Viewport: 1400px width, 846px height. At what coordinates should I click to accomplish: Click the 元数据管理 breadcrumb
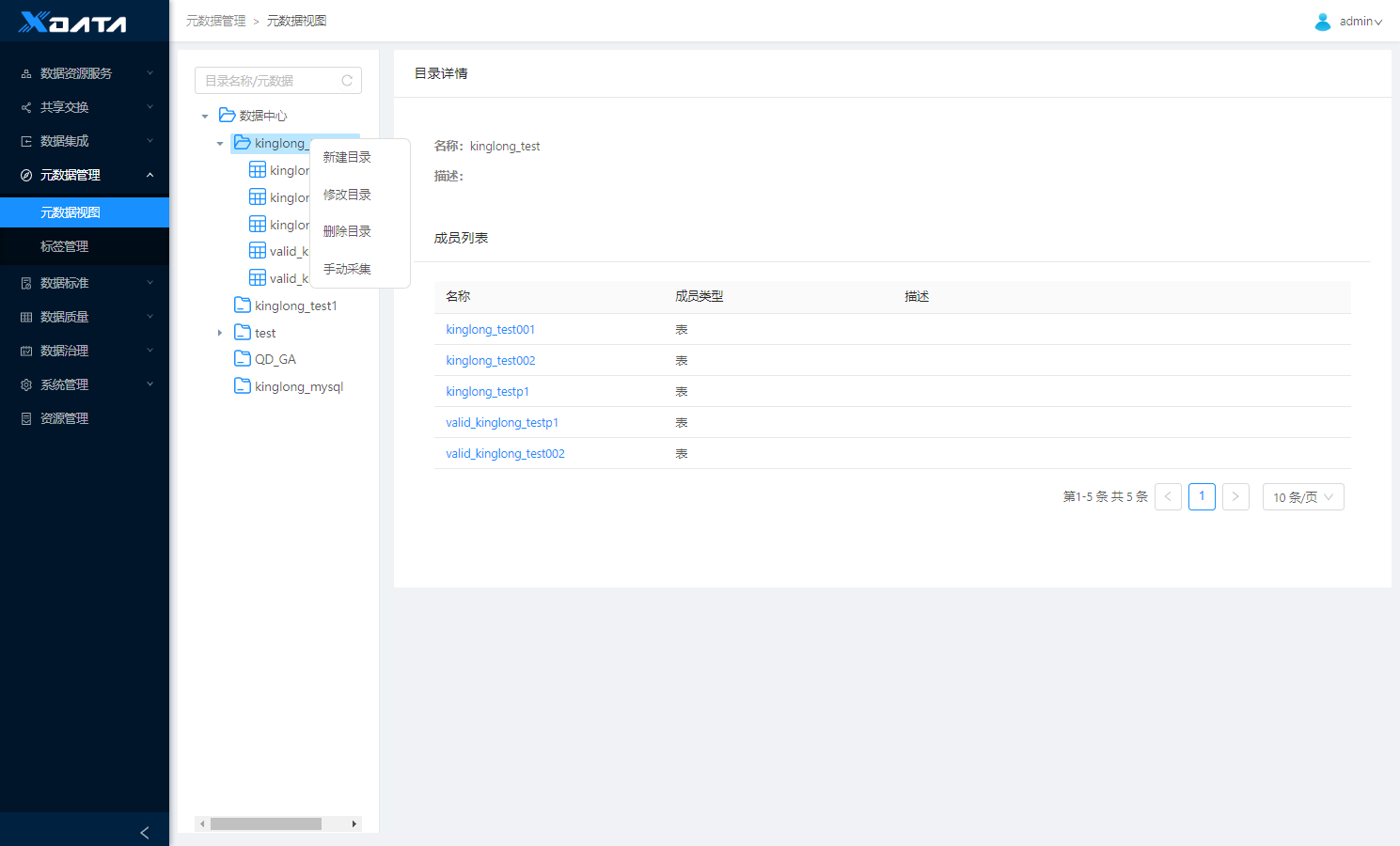[x=215, y=21]
